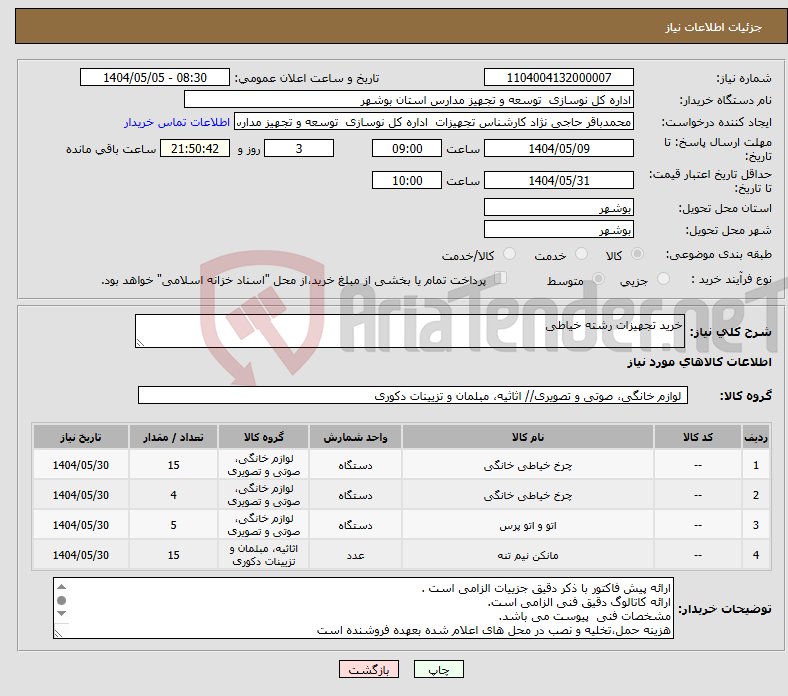
Task: Click the تاریخ نیاز column header
Action: (x=81, y=437)
